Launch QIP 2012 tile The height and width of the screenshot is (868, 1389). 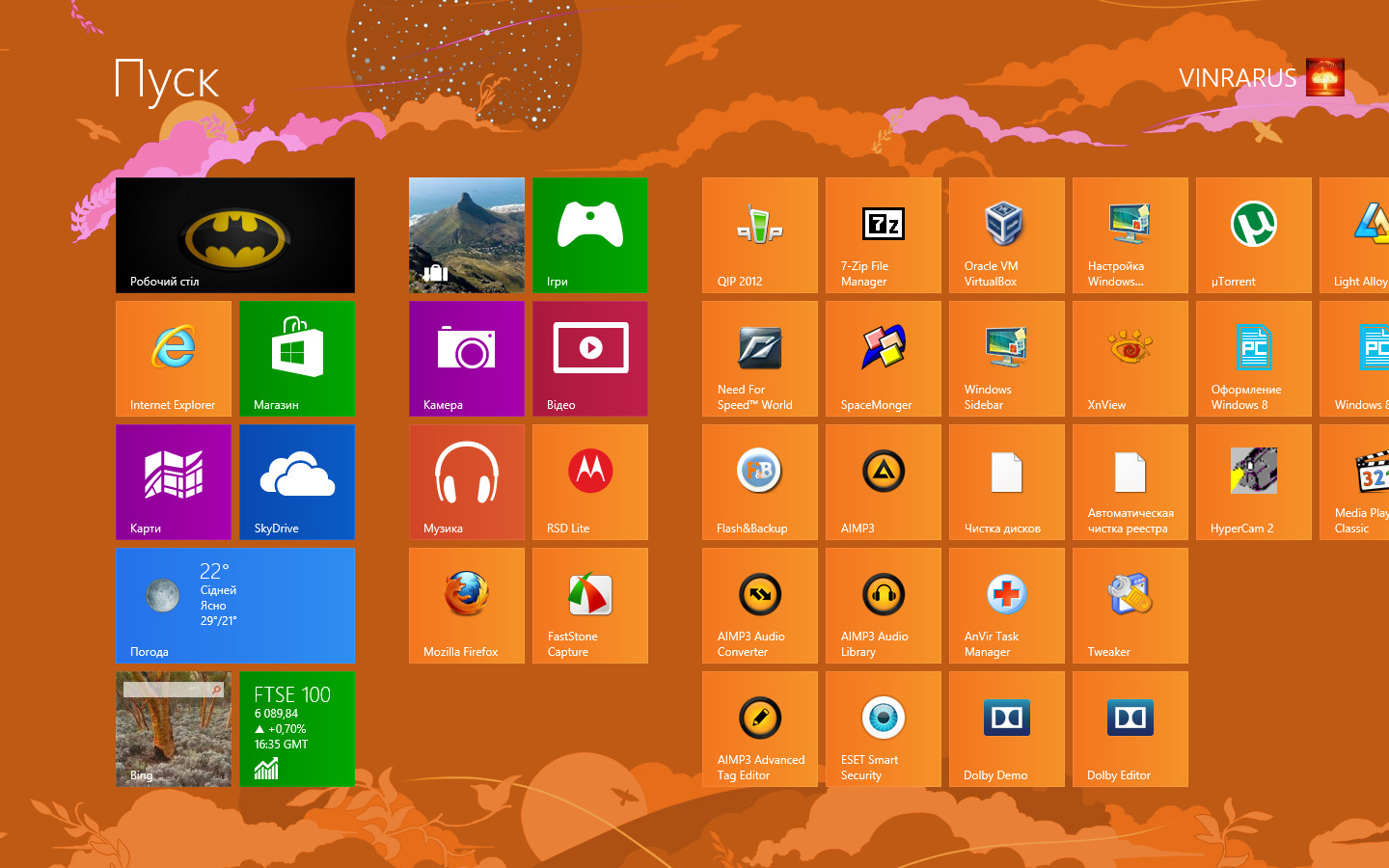tap(760, 235)
